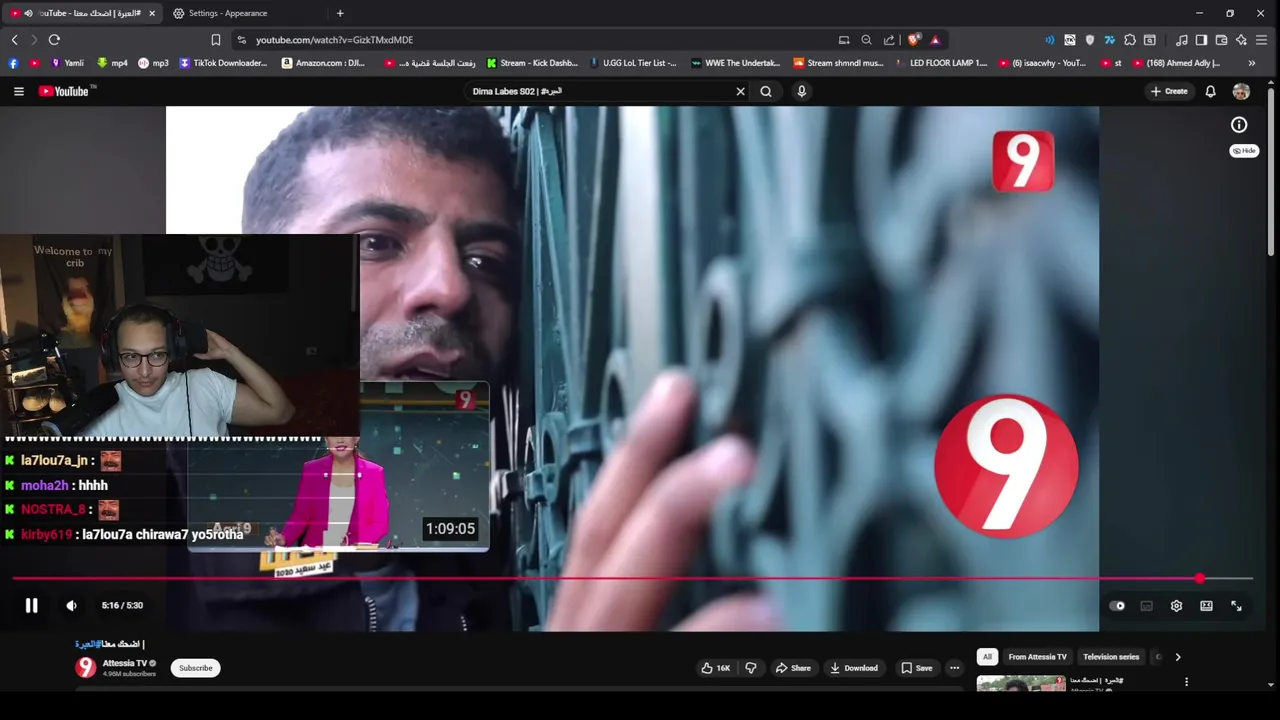Switch to theater mode

1206,606
